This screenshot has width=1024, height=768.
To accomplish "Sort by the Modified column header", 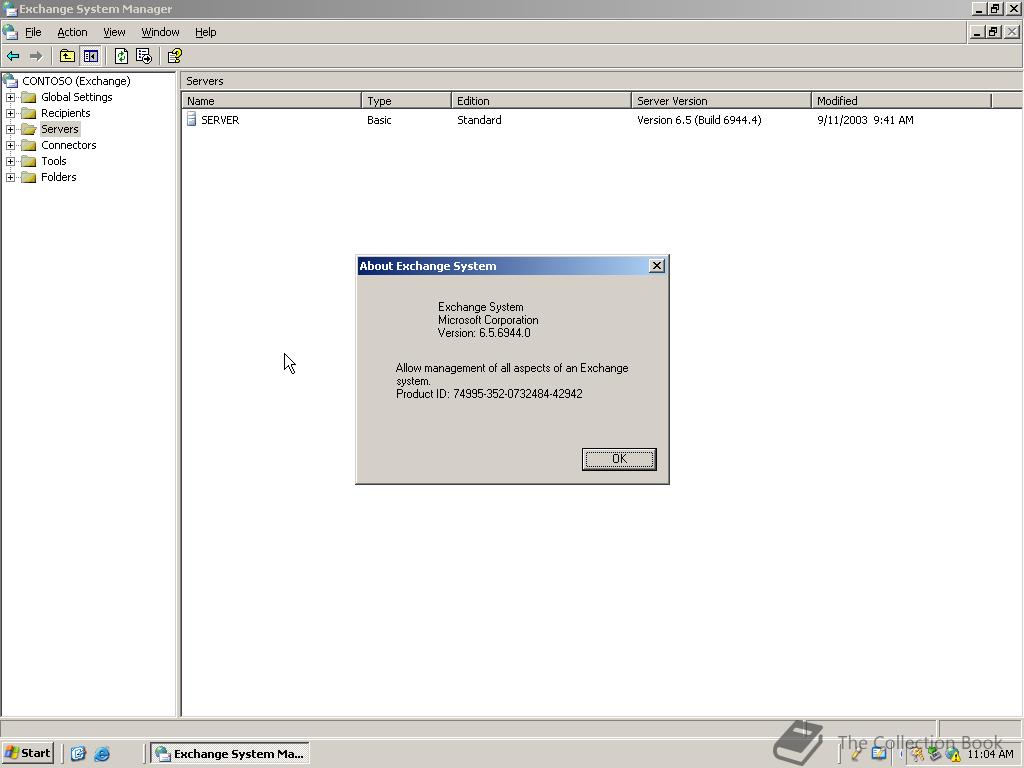I will tap(901, 101).
